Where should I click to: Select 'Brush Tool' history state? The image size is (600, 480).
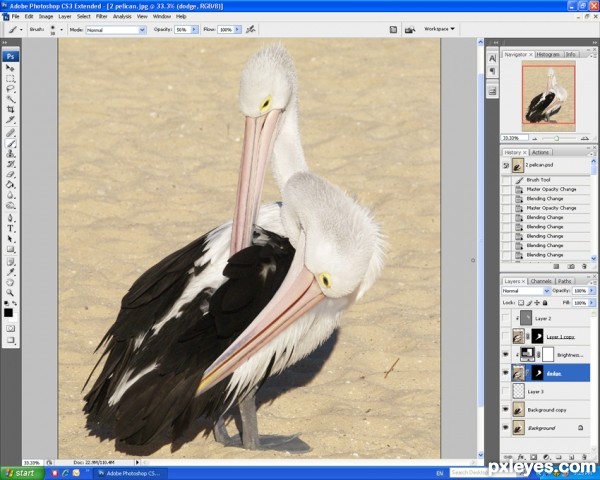click(x=538, y=180)
